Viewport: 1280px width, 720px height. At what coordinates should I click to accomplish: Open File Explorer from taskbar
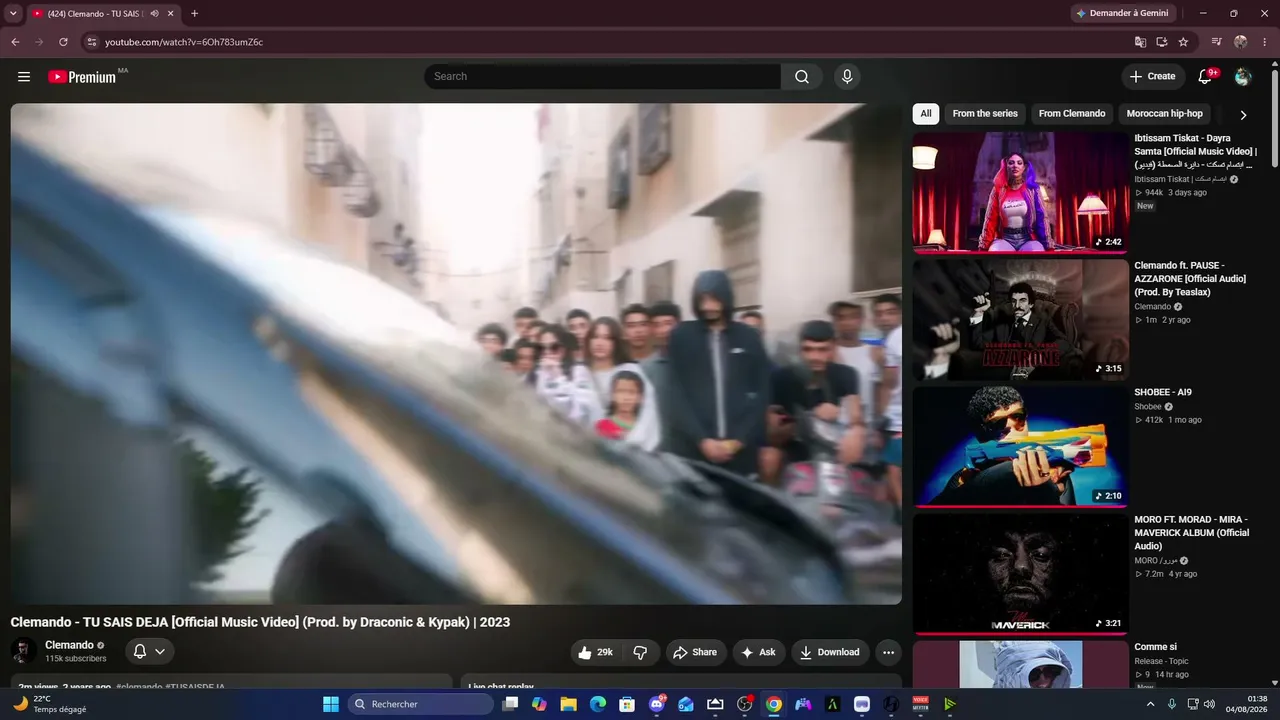(568, 704)
